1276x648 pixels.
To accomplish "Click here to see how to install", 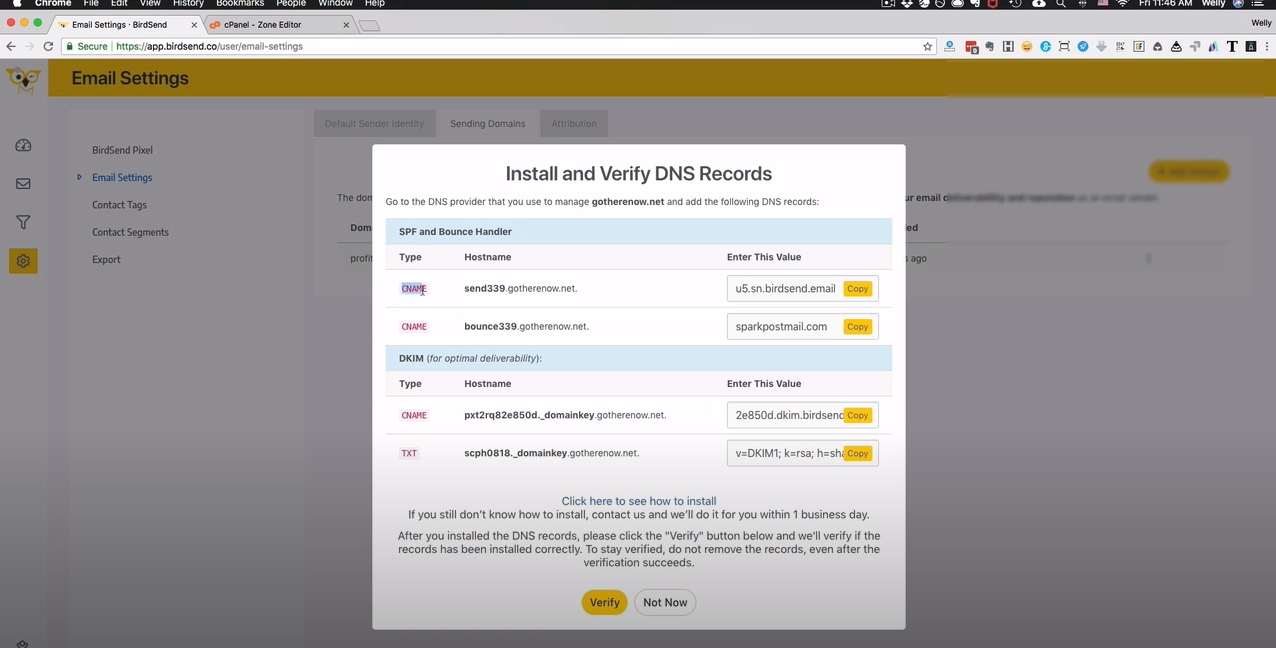I will pyautogui.click(x=639, y=501).
